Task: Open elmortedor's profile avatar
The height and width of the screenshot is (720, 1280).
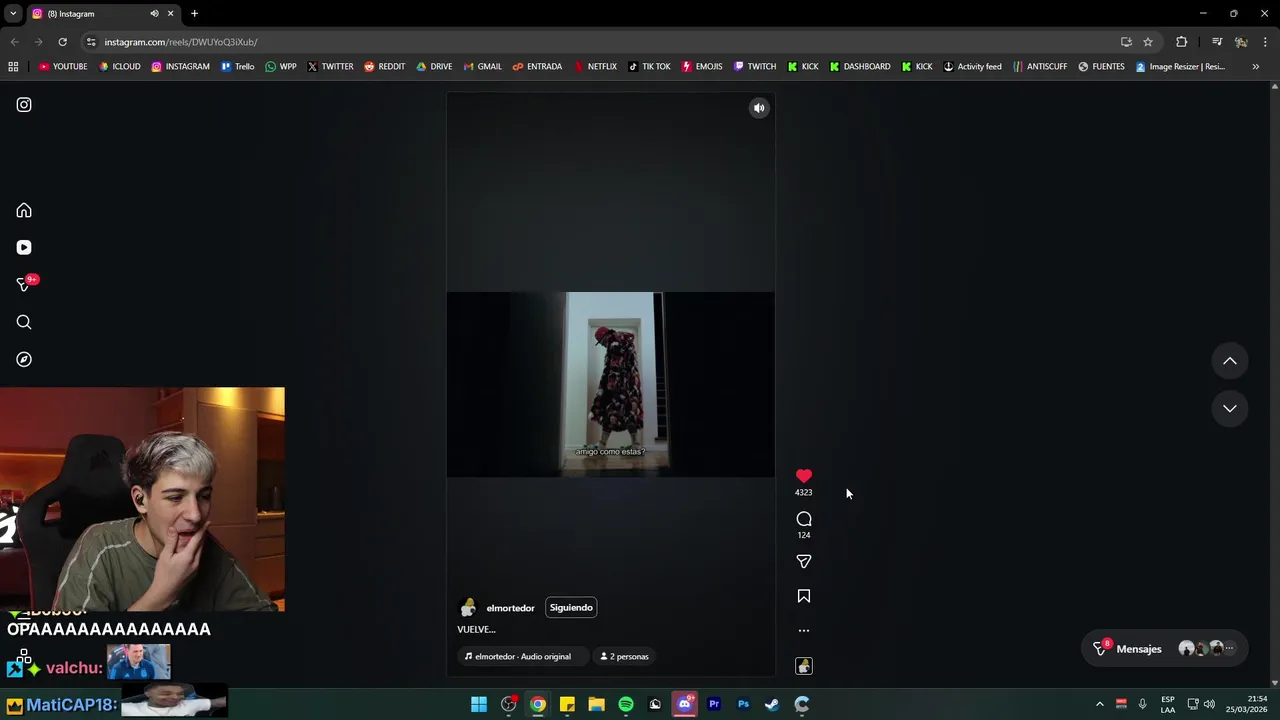Action: click(468, 608)
